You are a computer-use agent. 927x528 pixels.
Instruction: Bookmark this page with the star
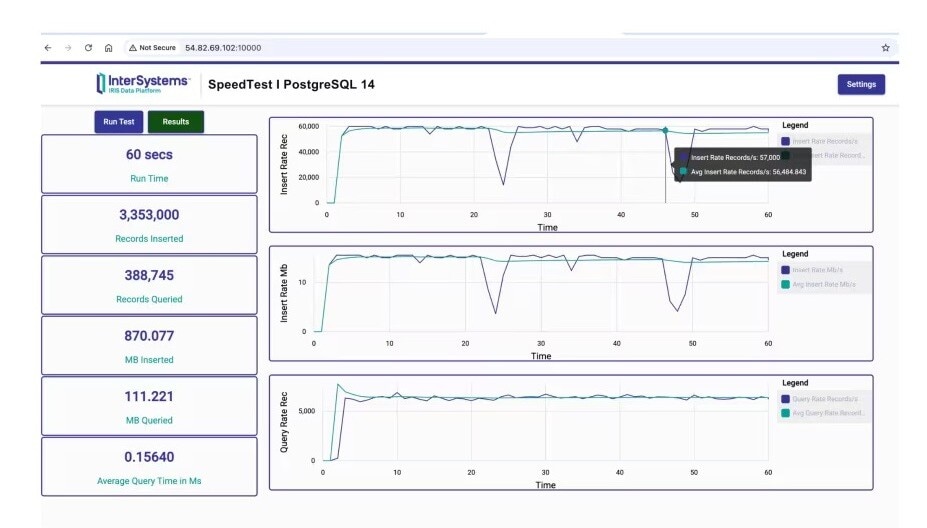(x=885, y=48)
